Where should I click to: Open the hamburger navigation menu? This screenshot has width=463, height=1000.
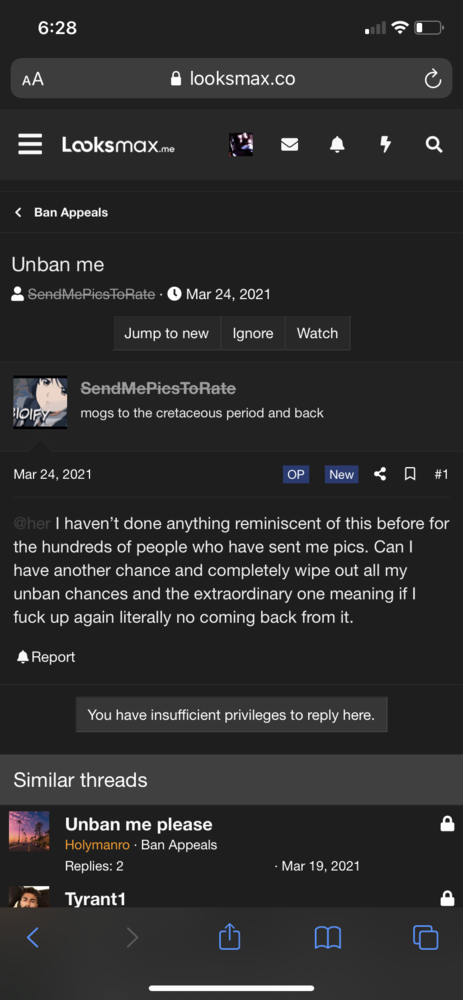point(30,144)
